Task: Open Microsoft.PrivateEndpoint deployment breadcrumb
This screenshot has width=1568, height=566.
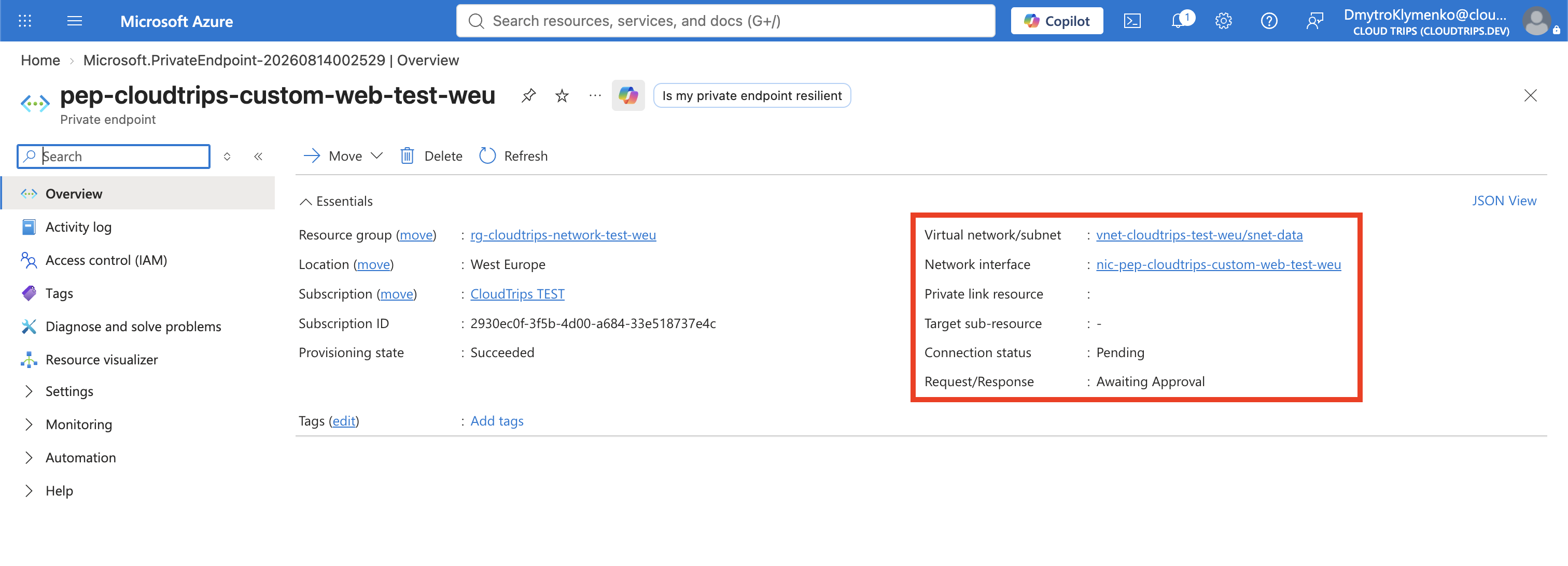Action: pyautogui.click(x=271, y=60)
